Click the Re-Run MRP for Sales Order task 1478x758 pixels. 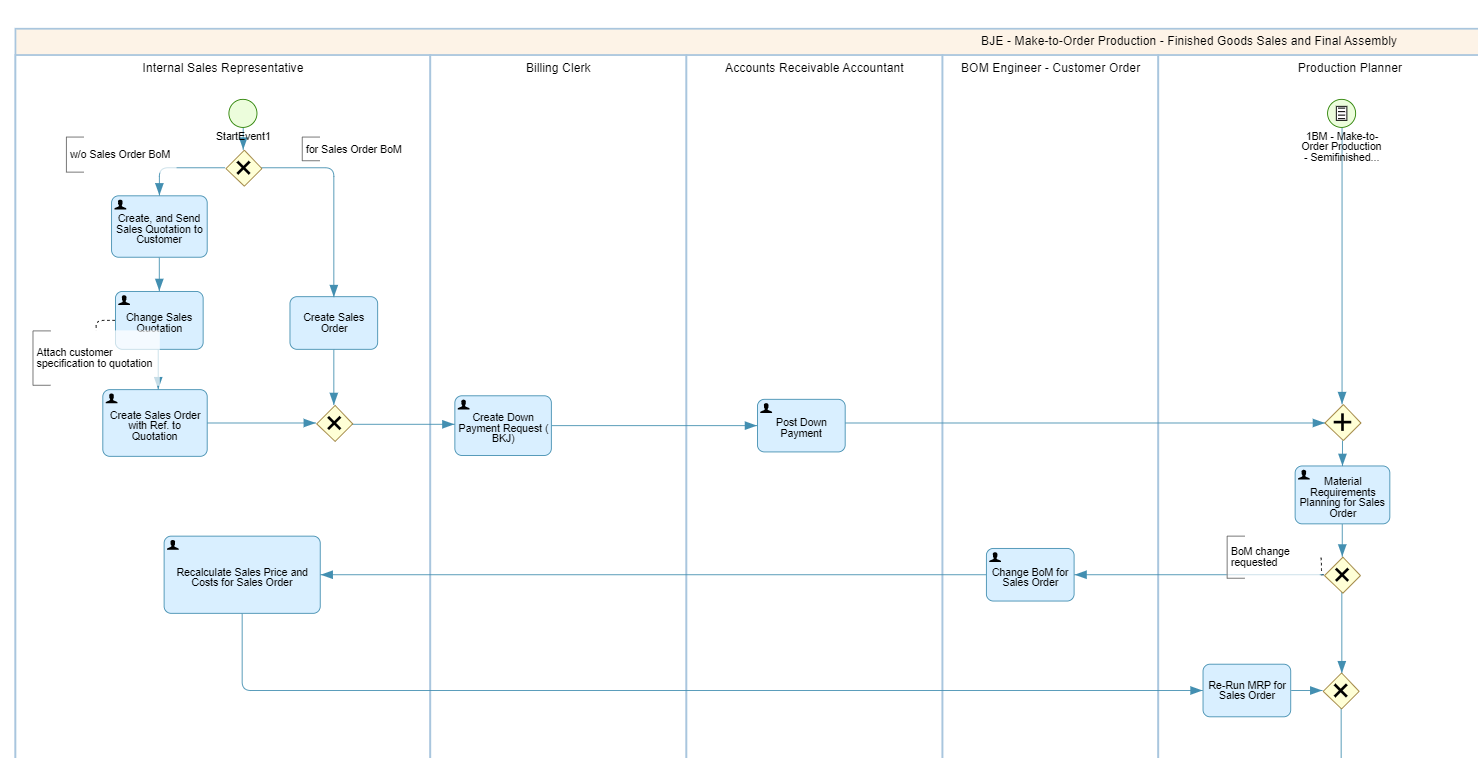(1247, 691)
